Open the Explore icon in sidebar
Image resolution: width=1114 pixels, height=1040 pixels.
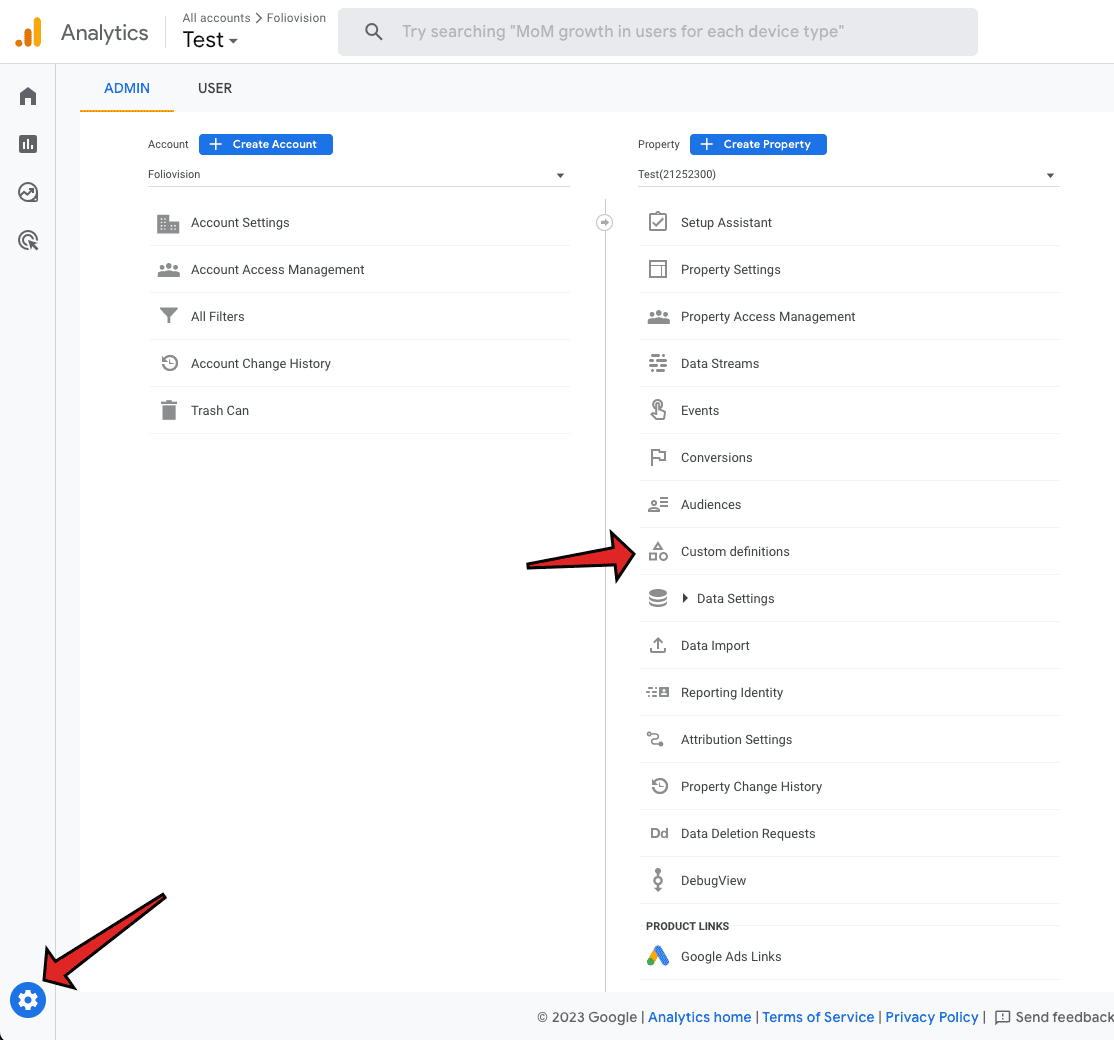[28, 193]
